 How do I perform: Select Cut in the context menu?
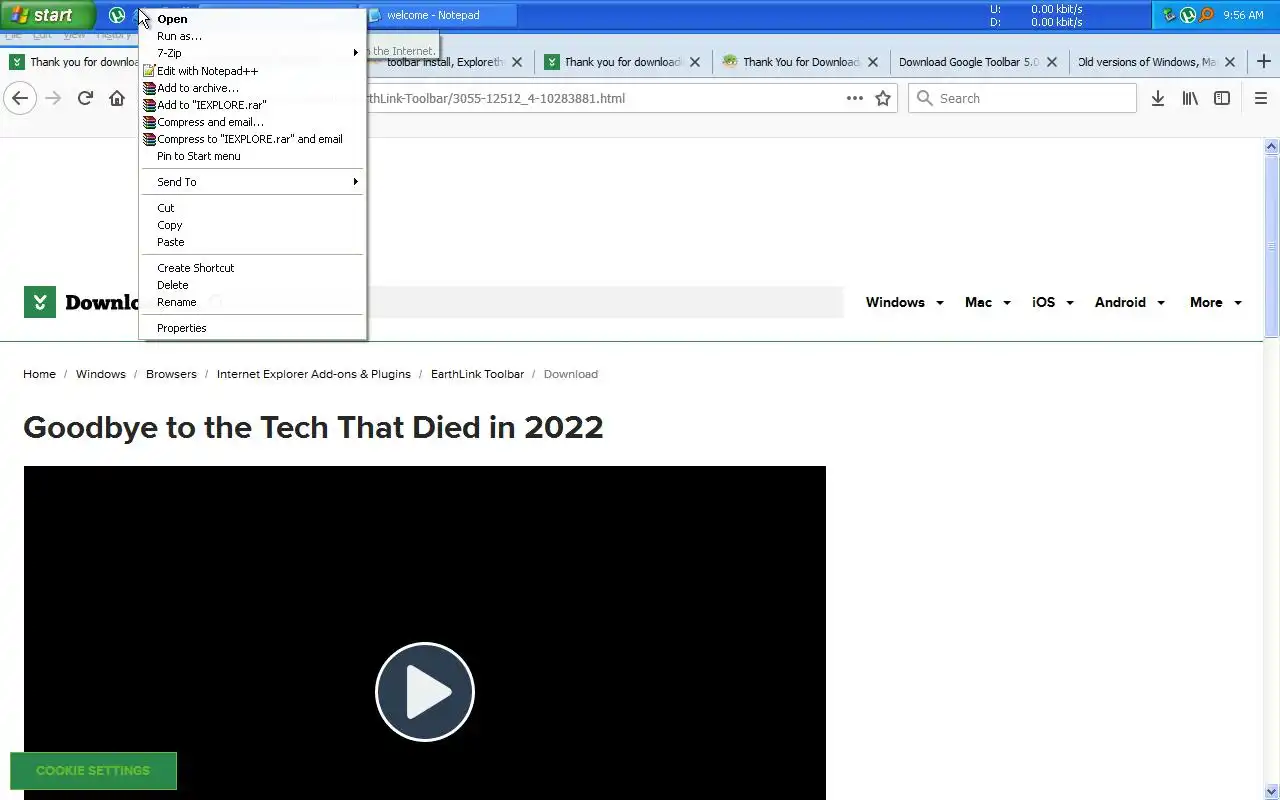252,208
